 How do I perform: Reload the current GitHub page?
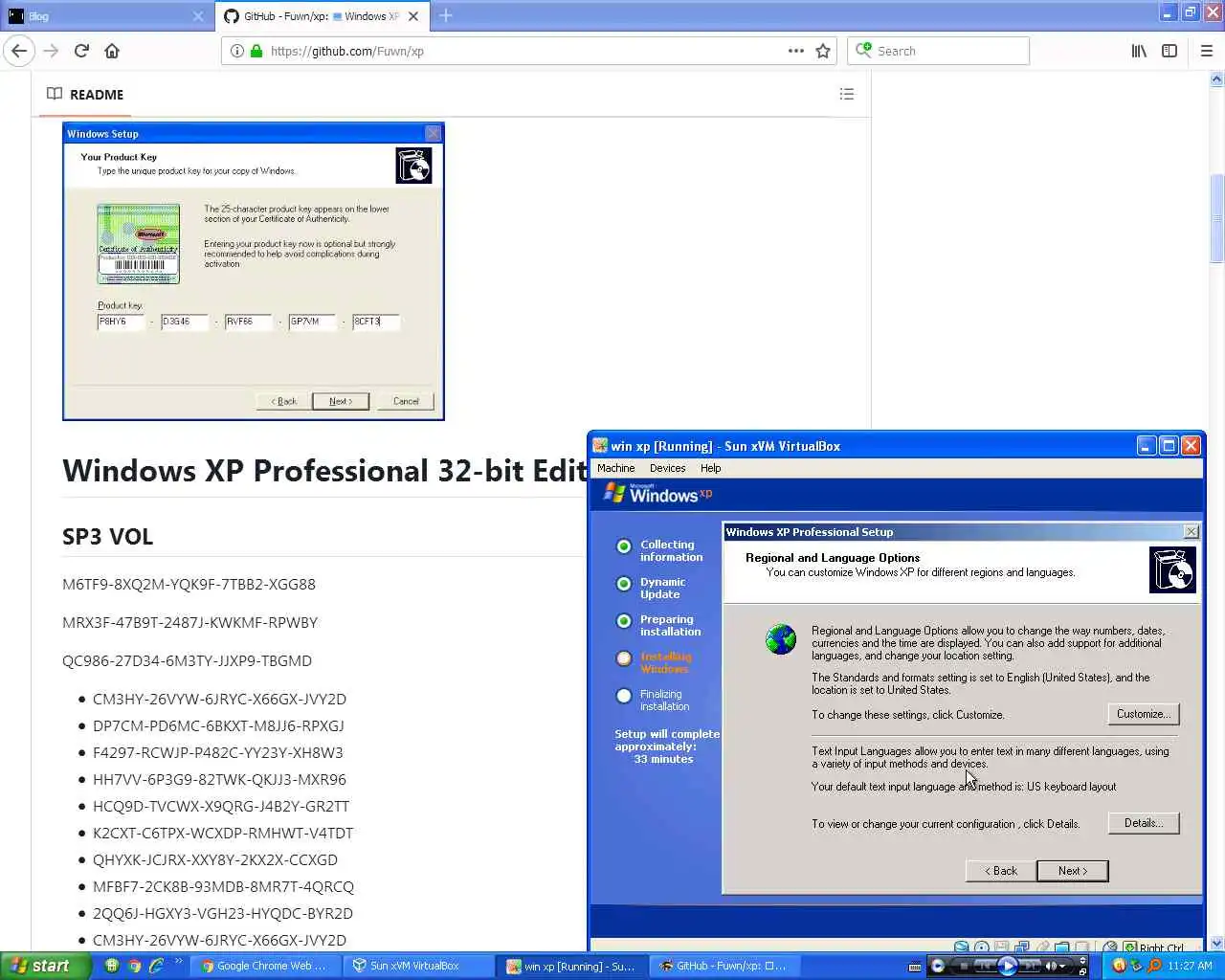(81, 51)
